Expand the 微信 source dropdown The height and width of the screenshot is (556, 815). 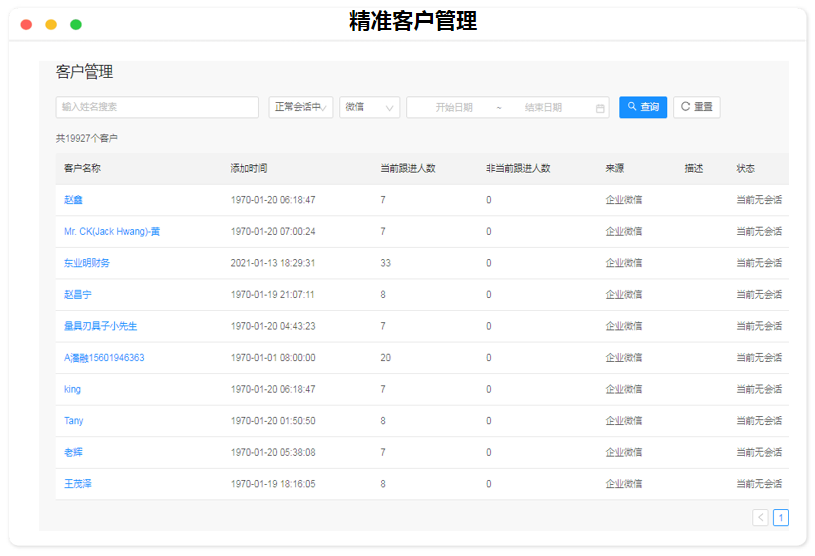tap(369, 107)
